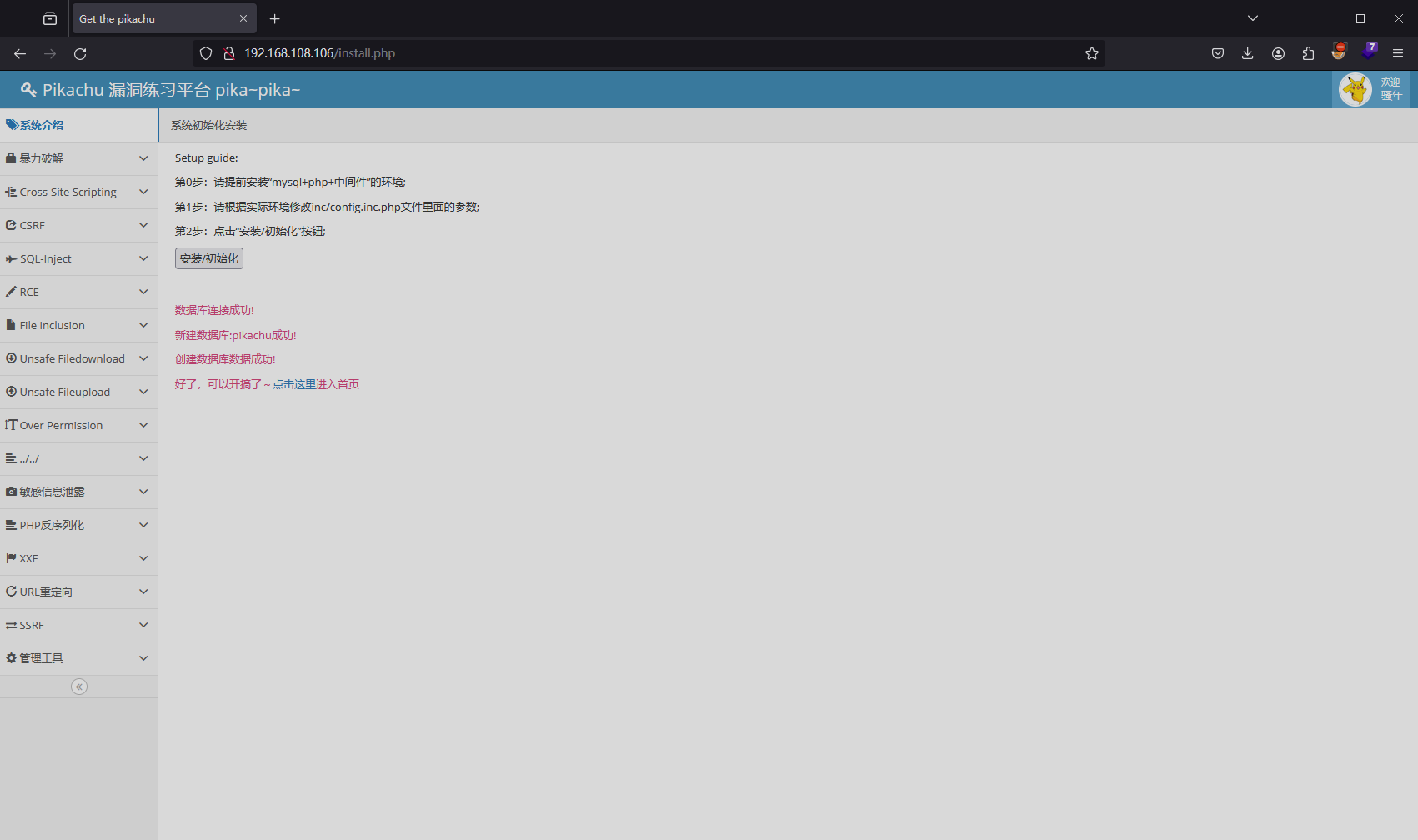The width and height of the screenshot is (1418, 840).
Task: Click the file icon beside File Inclusion
Action: (x=11, y=325)
